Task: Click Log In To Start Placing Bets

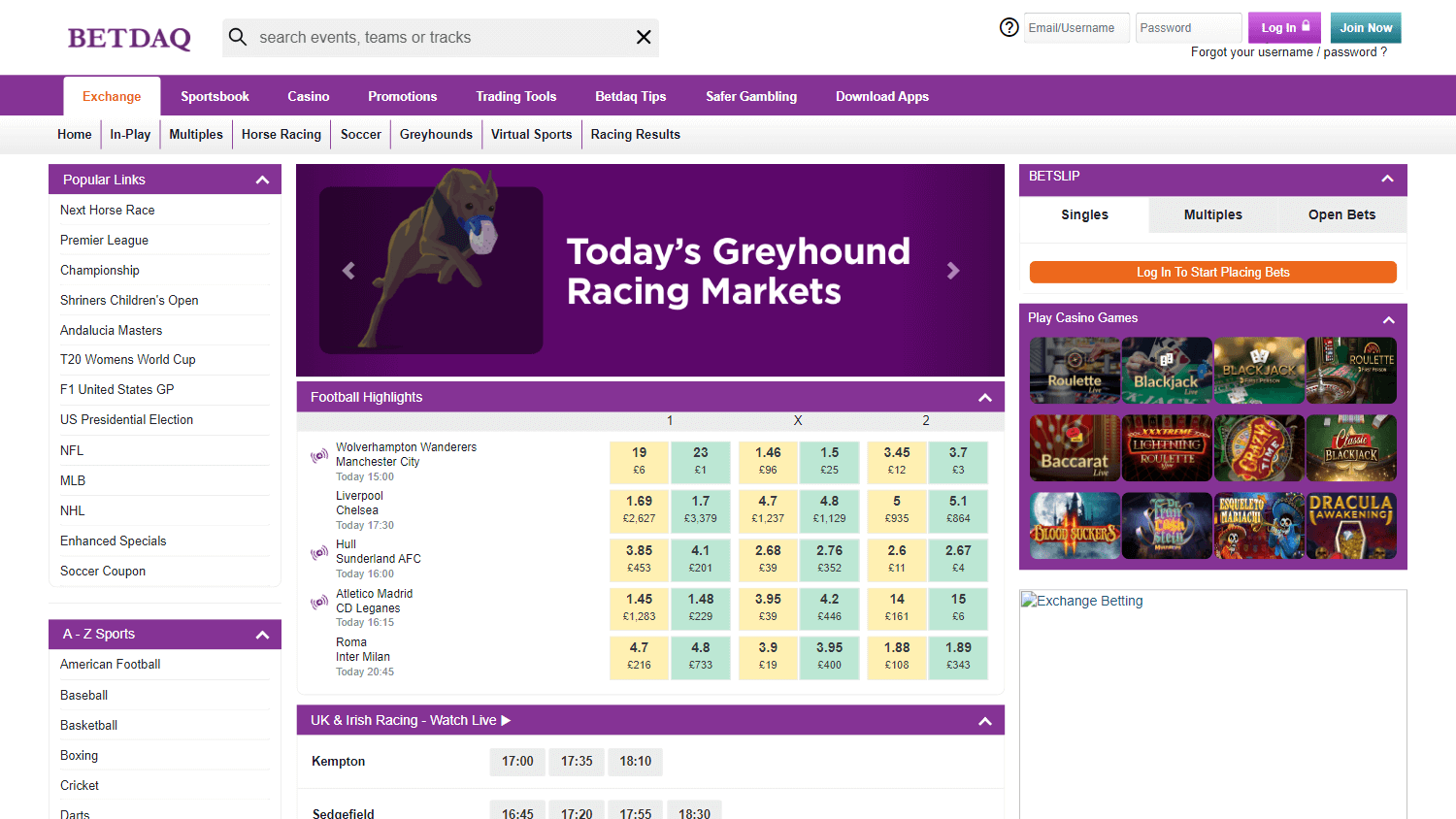Action: 1213,273
